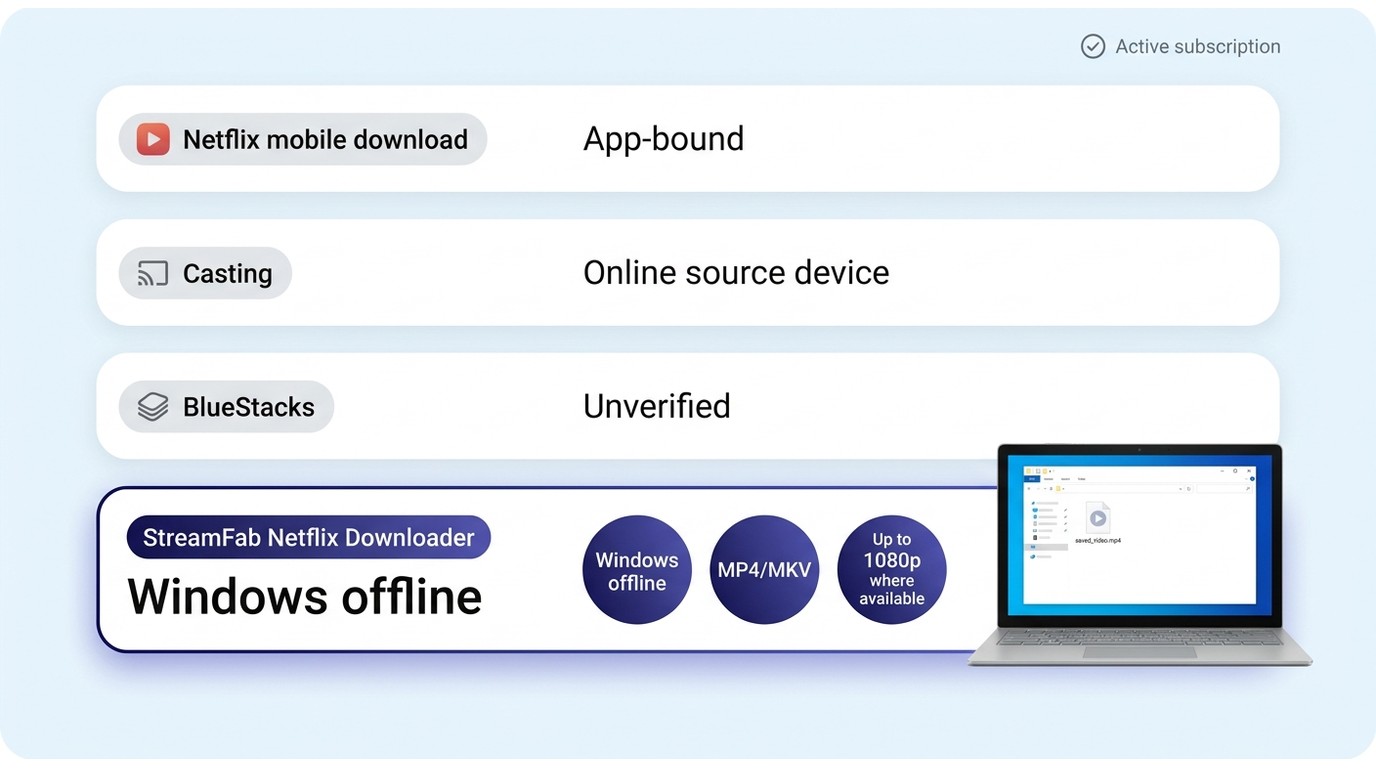Click the blue help icon in Explorer ribbon
1376x768 pixels.
click(1252, 479)
